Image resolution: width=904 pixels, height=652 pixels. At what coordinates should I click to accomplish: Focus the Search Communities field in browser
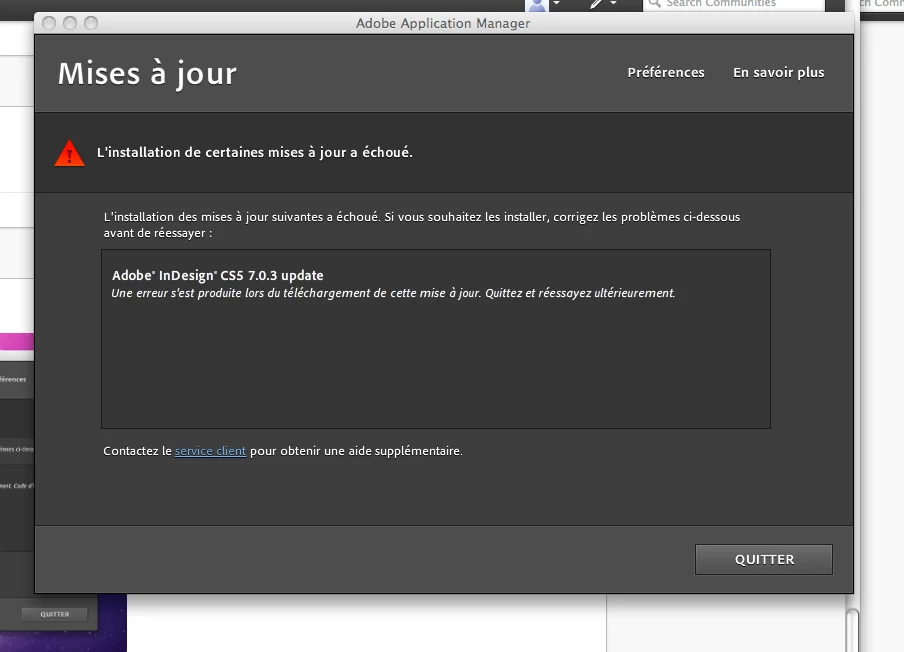click(x=733, y=5)
